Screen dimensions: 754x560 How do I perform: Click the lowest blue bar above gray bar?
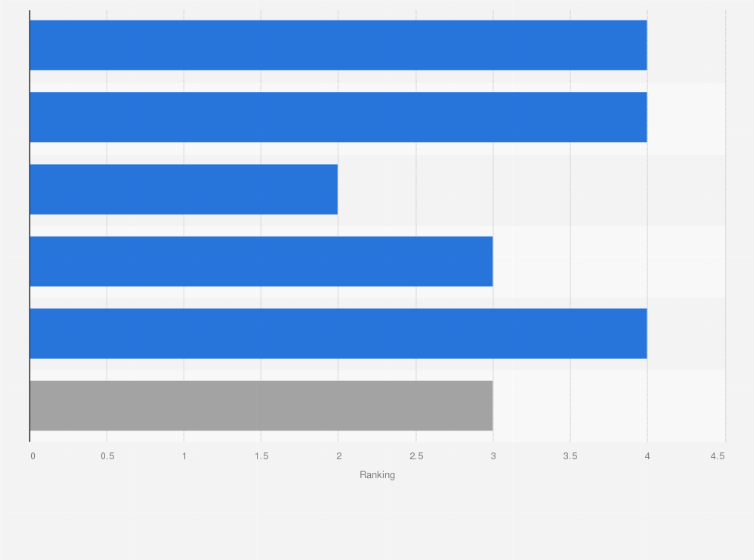pos(338,333)
